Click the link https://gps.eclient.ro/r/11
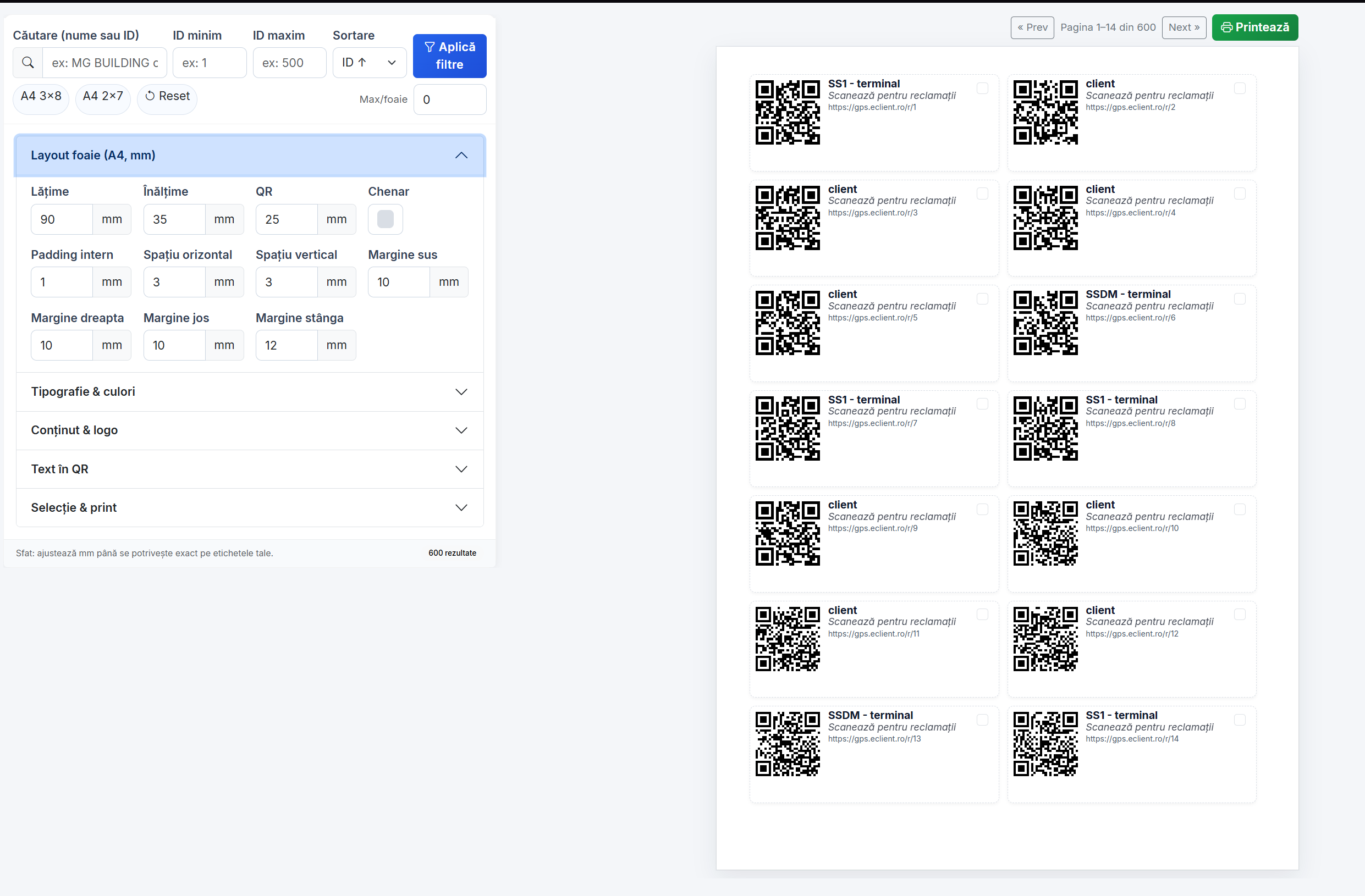 tap(874, 633)
